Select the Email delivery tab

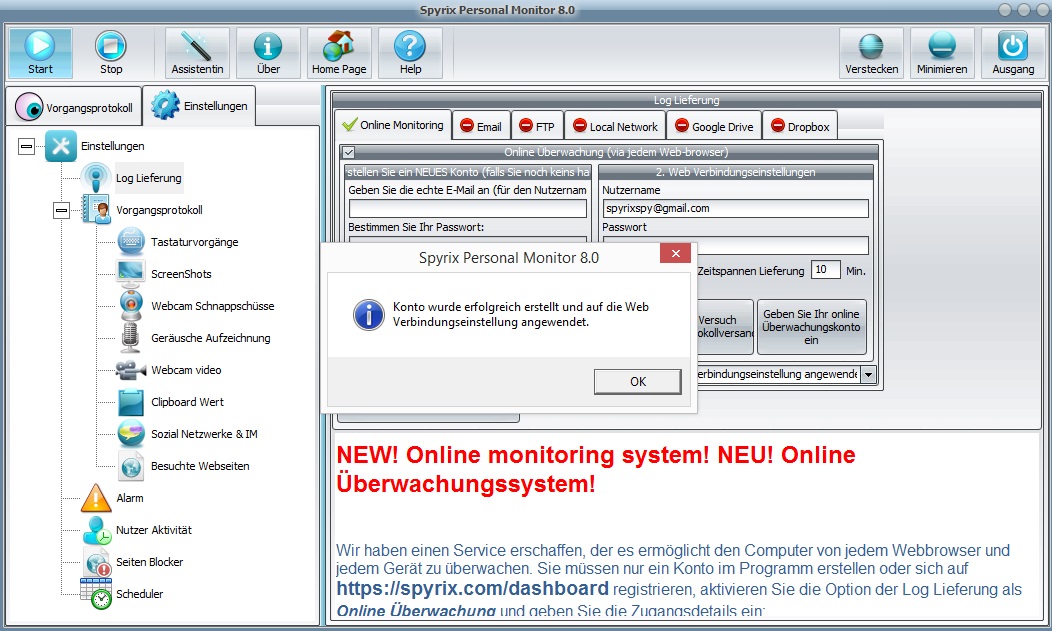[482, 126]
